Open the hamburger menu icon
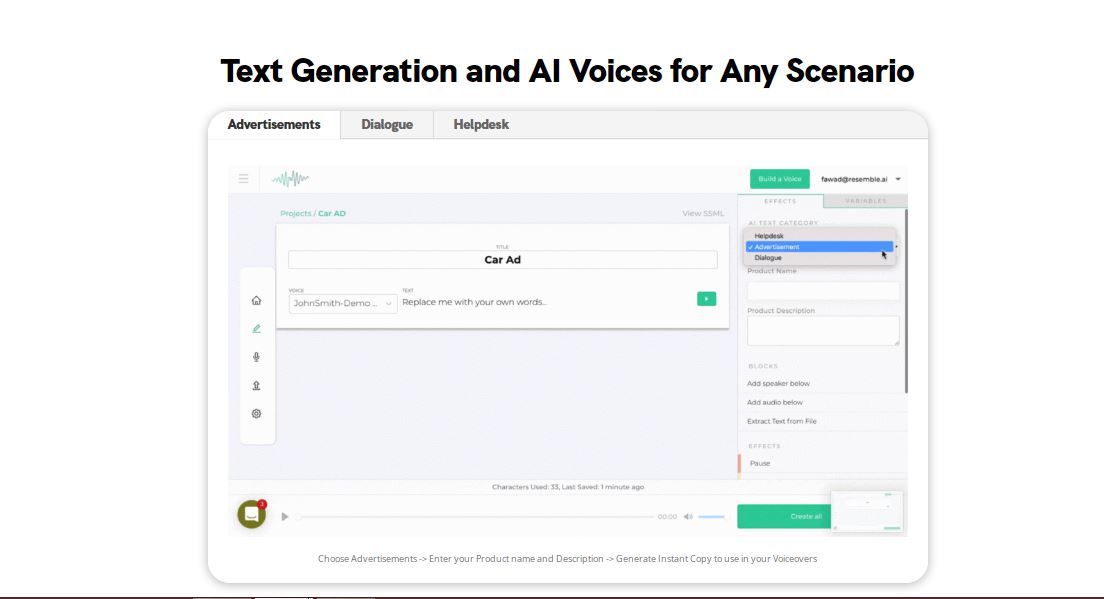1104x599 pixels. tap(243, 178)
